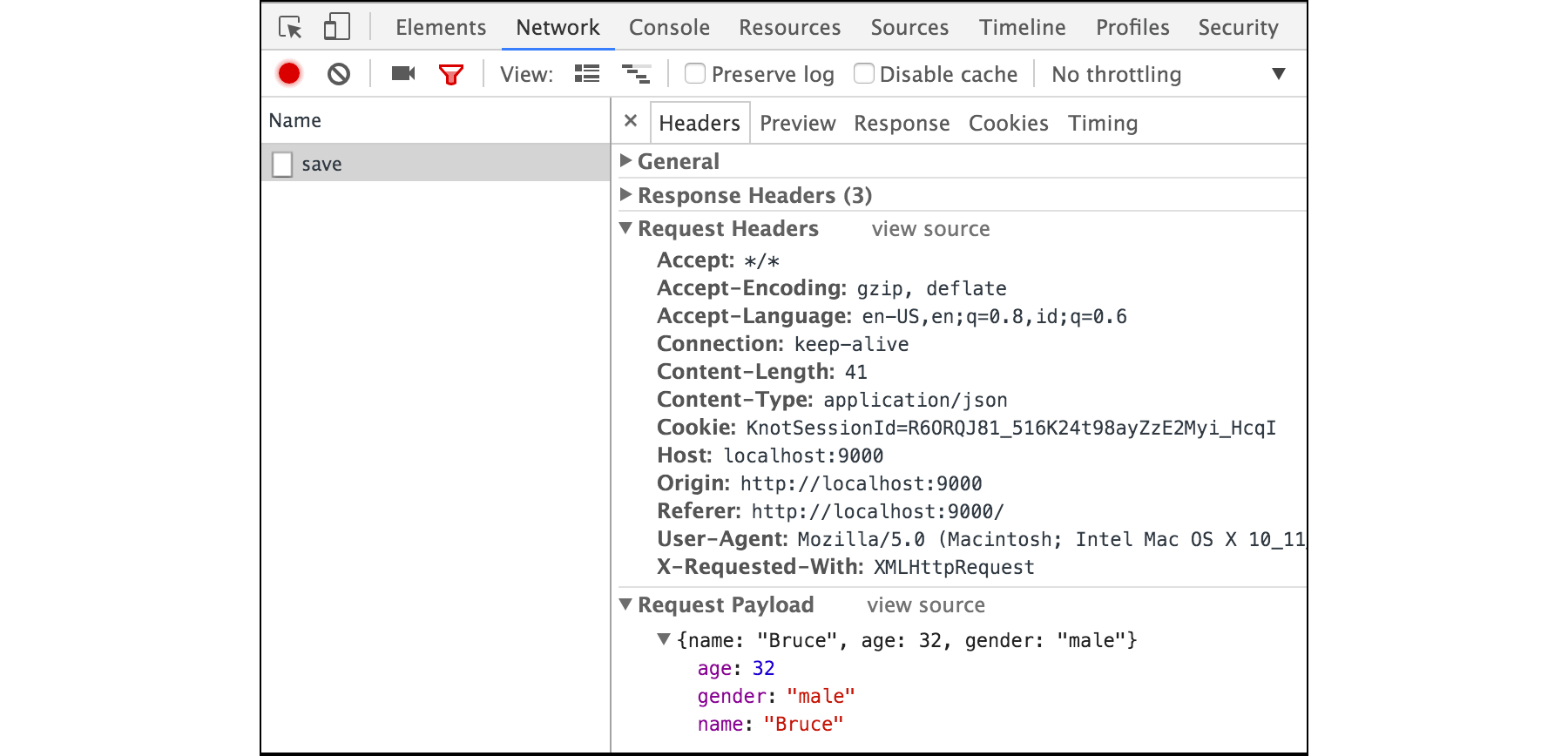The image size is (1568, 756).
Task: Open the Security tab
Action: [x=1238, y=27]
